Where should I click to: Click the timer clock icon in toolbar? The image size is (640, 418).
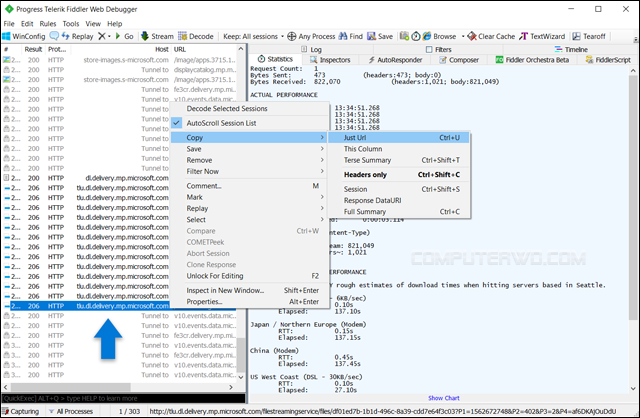click(416, 36)
